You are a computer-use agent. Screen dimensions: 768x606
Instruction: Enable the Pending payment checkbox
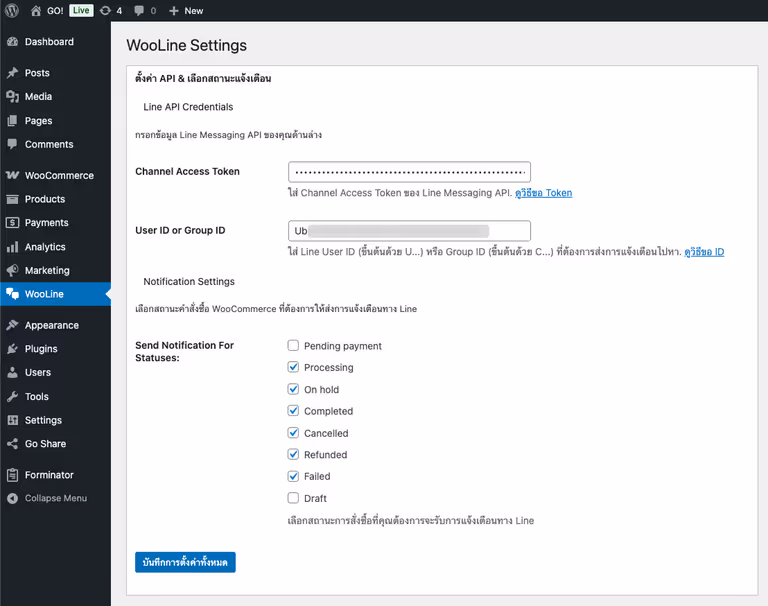[x=293, y=346]
